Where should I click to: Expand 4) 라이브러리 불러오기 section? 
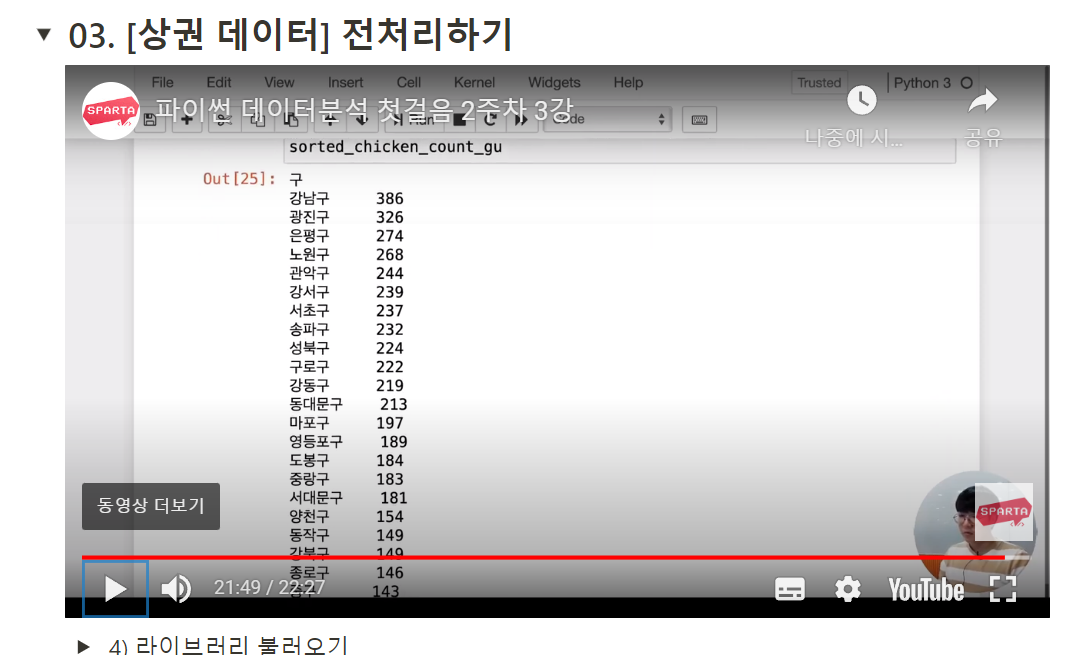pyautogui.click(x=83, y=647)
